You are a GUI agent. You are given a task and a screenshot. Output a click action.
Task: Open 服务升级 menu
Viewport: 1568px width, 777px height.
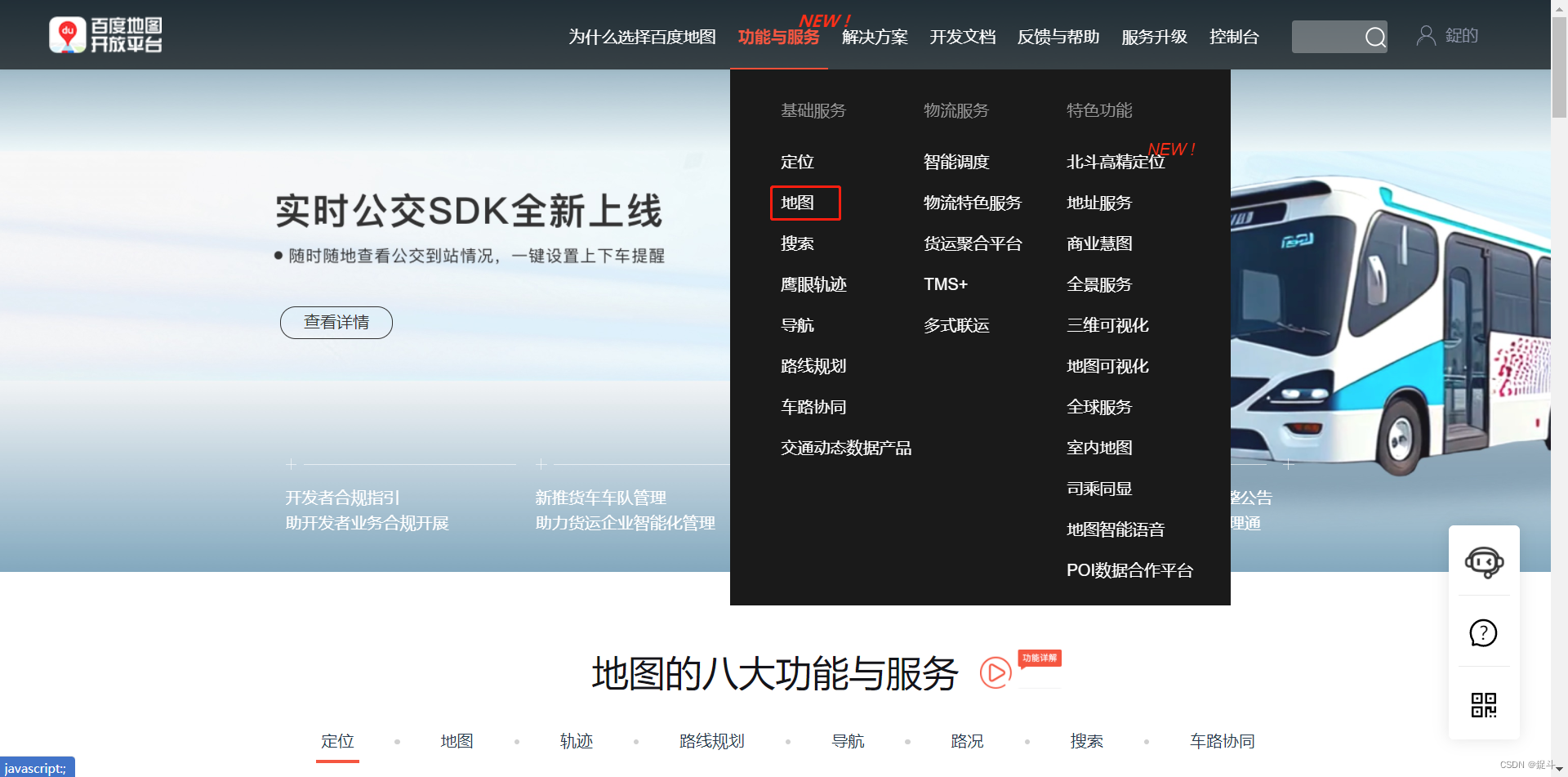[x=1154, y=37]
